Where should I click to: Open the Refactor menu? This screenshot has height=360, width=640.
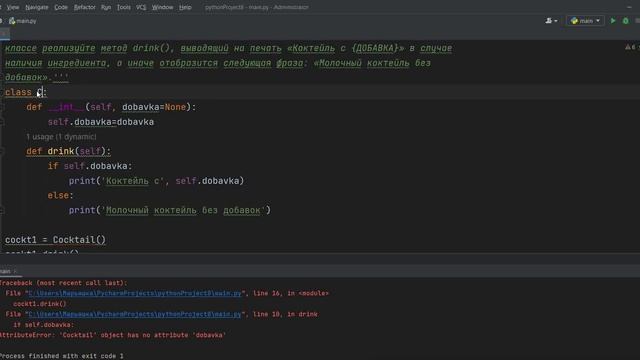coord(84,7)
